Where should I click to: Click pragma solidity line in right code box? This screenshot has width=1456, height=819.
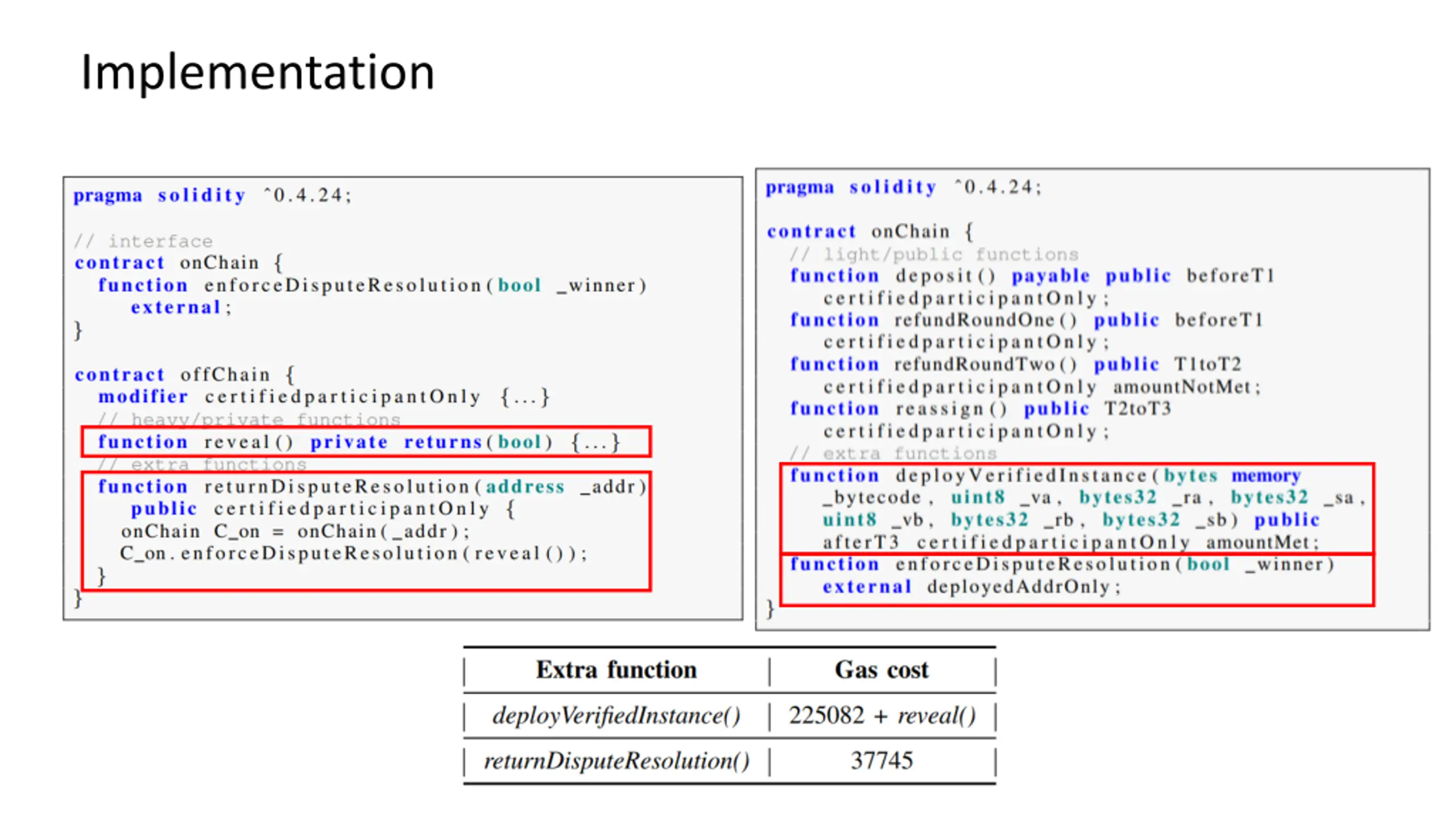(x=904, y=187)
